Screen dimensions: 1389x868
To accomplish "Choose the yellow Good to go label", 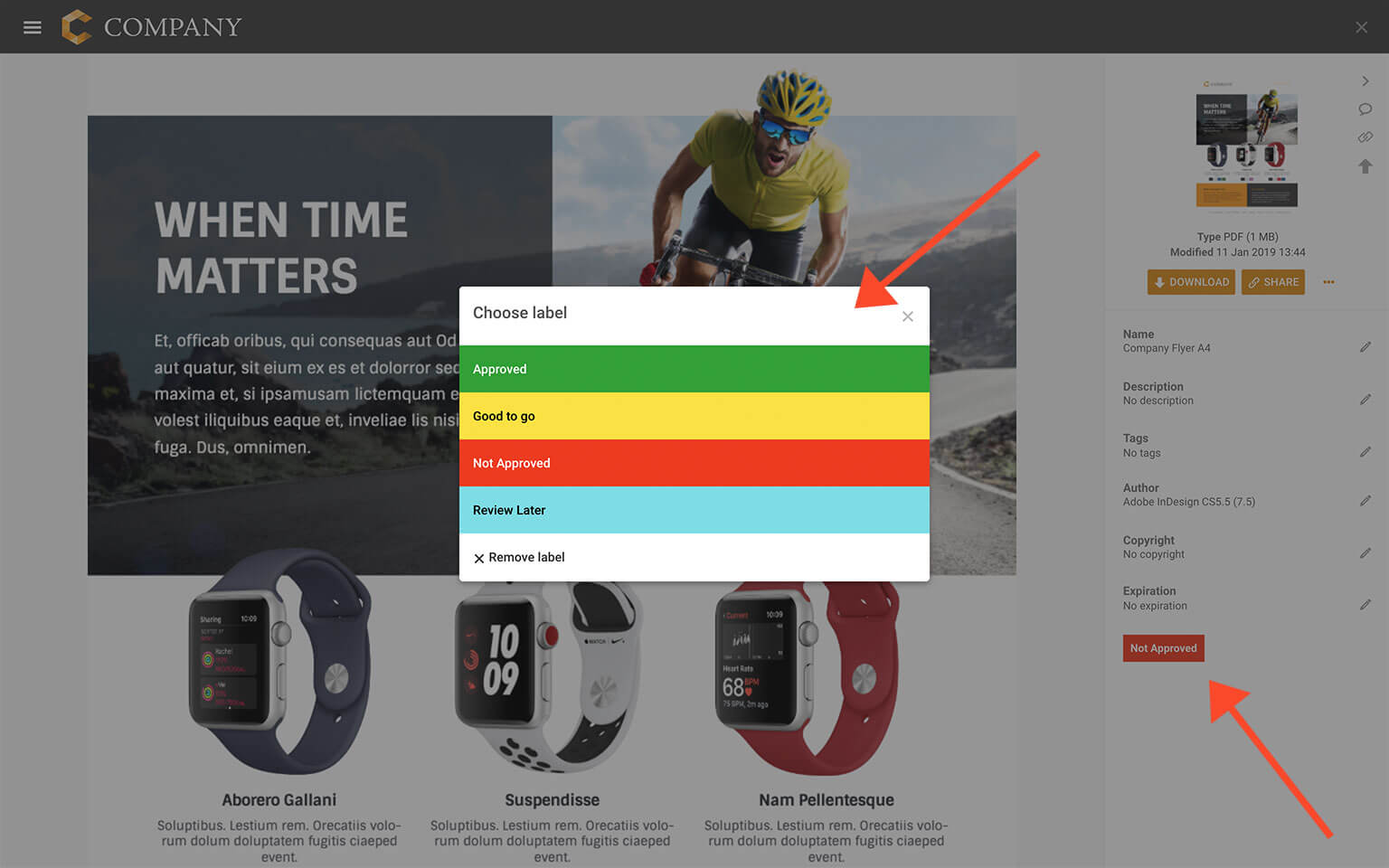I will tap(694, 416).
